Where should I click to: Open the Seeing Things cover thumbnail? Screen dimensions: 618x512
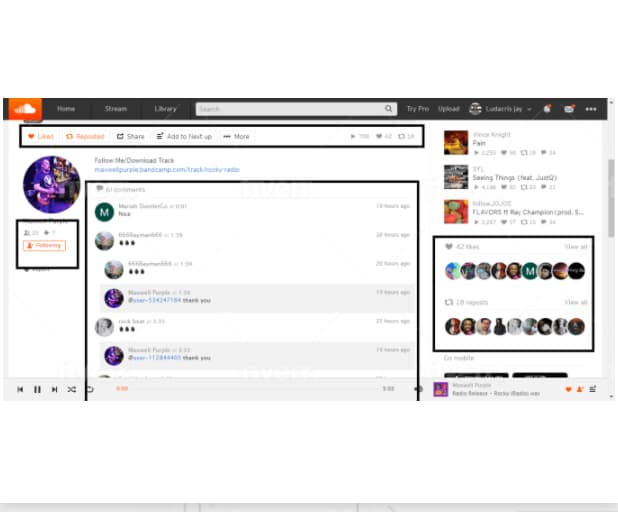pos(456,177)
